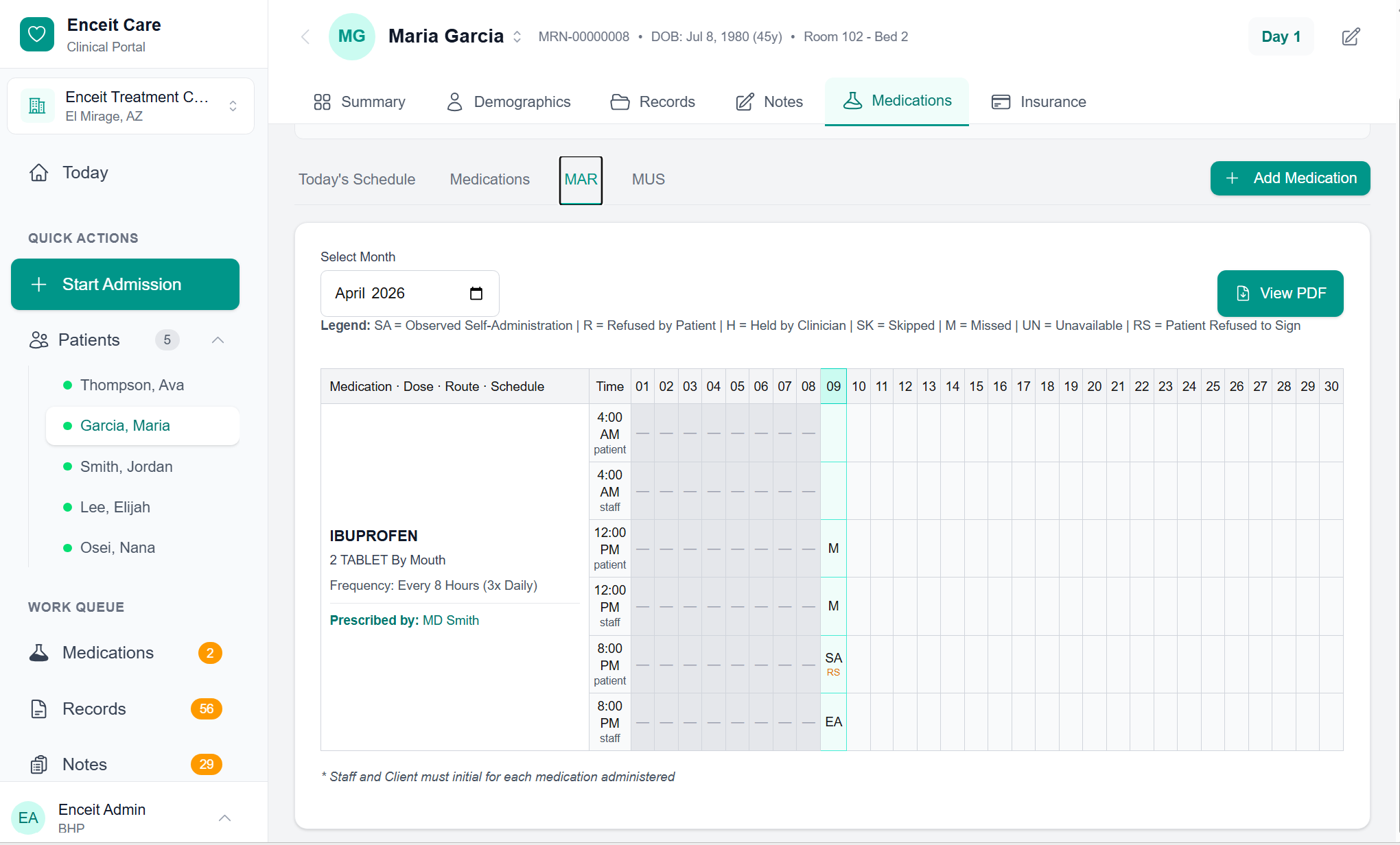Open Records in the work queue

coord(125,709)
